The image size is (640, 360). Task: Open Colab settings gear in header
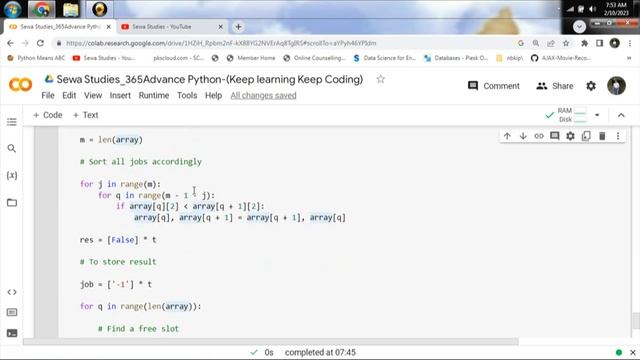591,86
